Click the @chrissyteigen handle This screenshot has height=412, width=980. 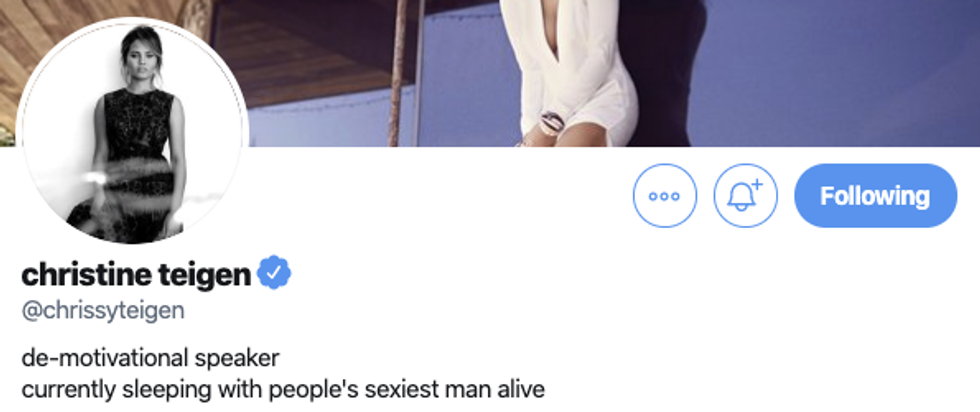pos(103,311)
